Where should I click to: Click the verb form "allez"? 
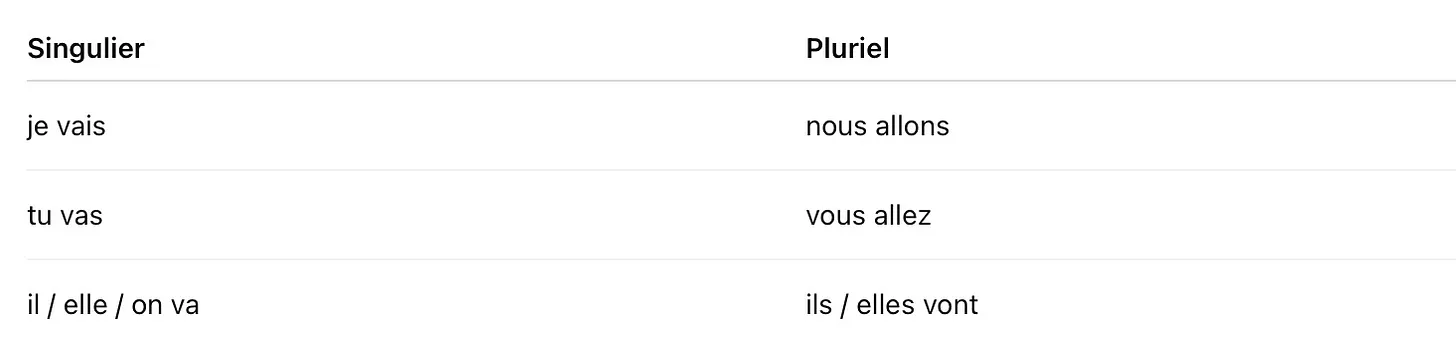point(903,216)
